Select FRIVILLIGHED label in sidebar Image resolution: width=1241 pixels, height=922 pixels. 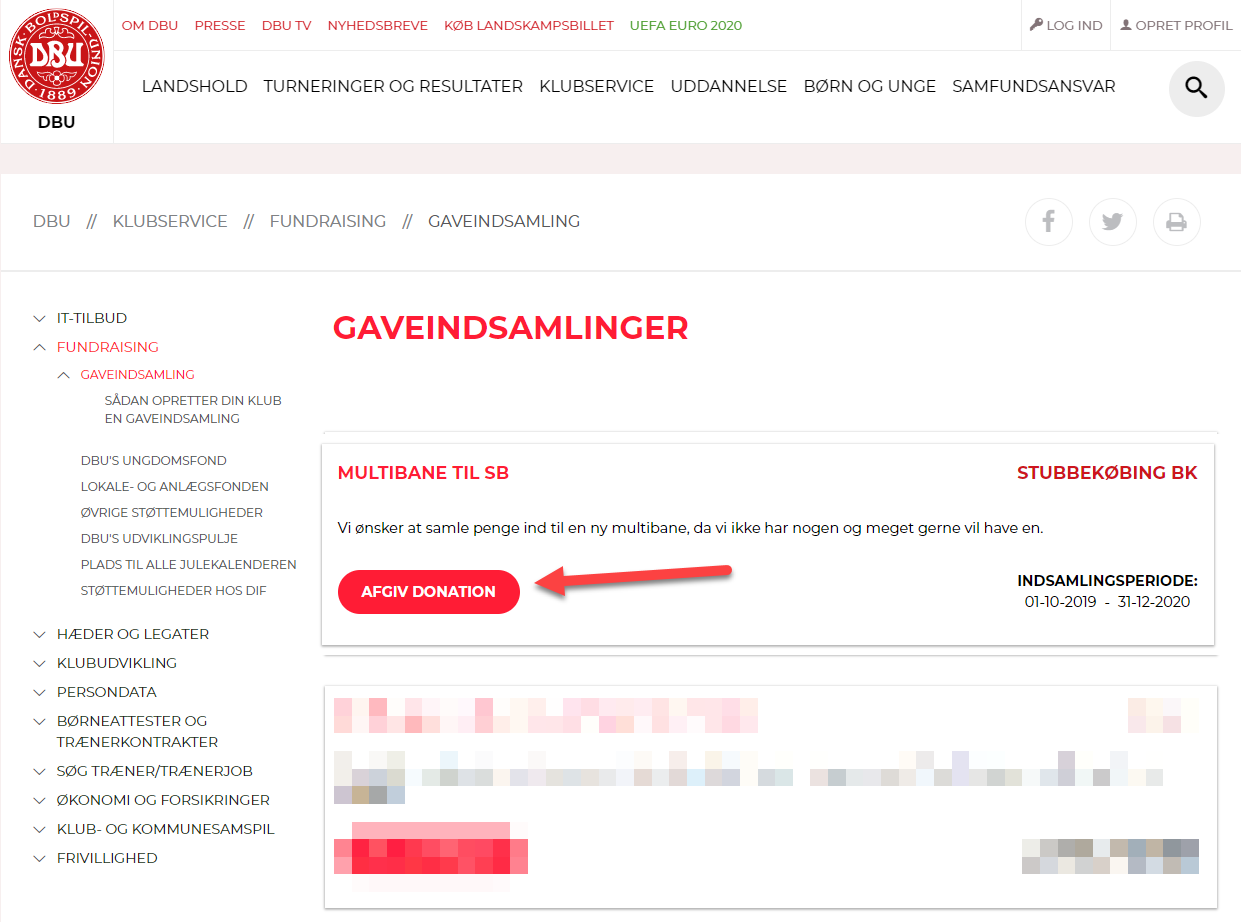coord(107,859)
